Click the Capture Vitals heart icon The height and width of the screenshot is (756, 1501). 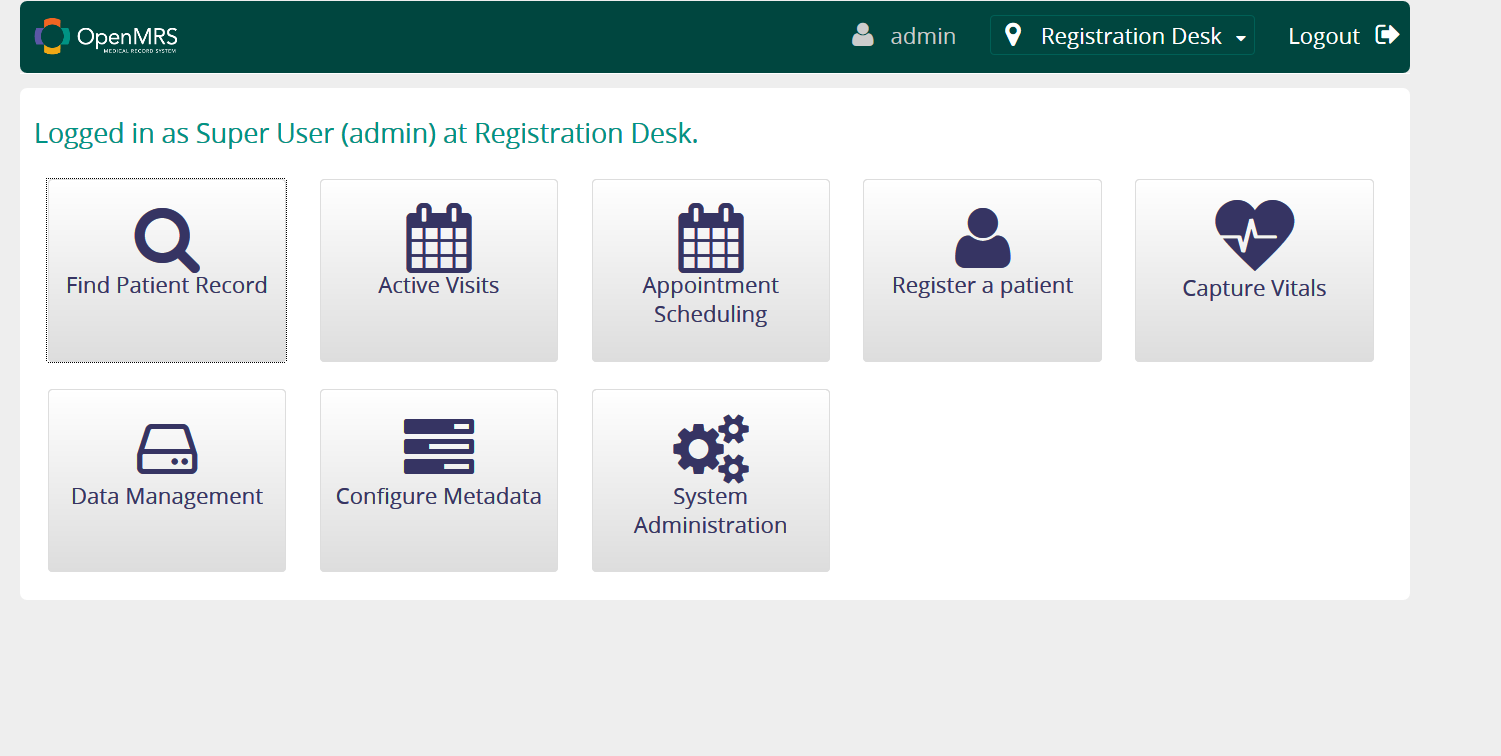click(x=1255, y=235)
